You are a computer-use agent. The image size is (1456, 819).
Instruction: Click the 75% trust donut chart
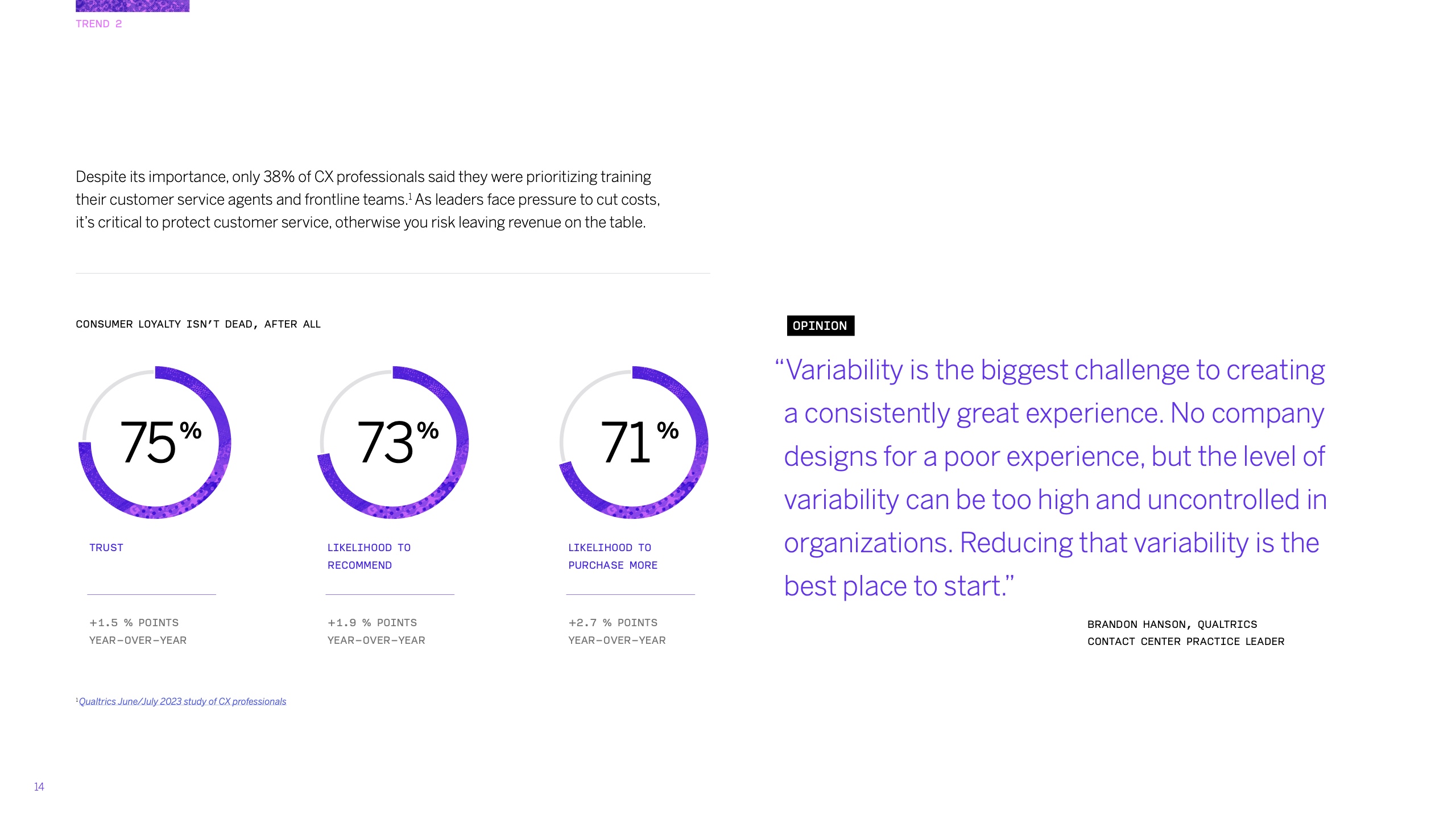point(155,442)
